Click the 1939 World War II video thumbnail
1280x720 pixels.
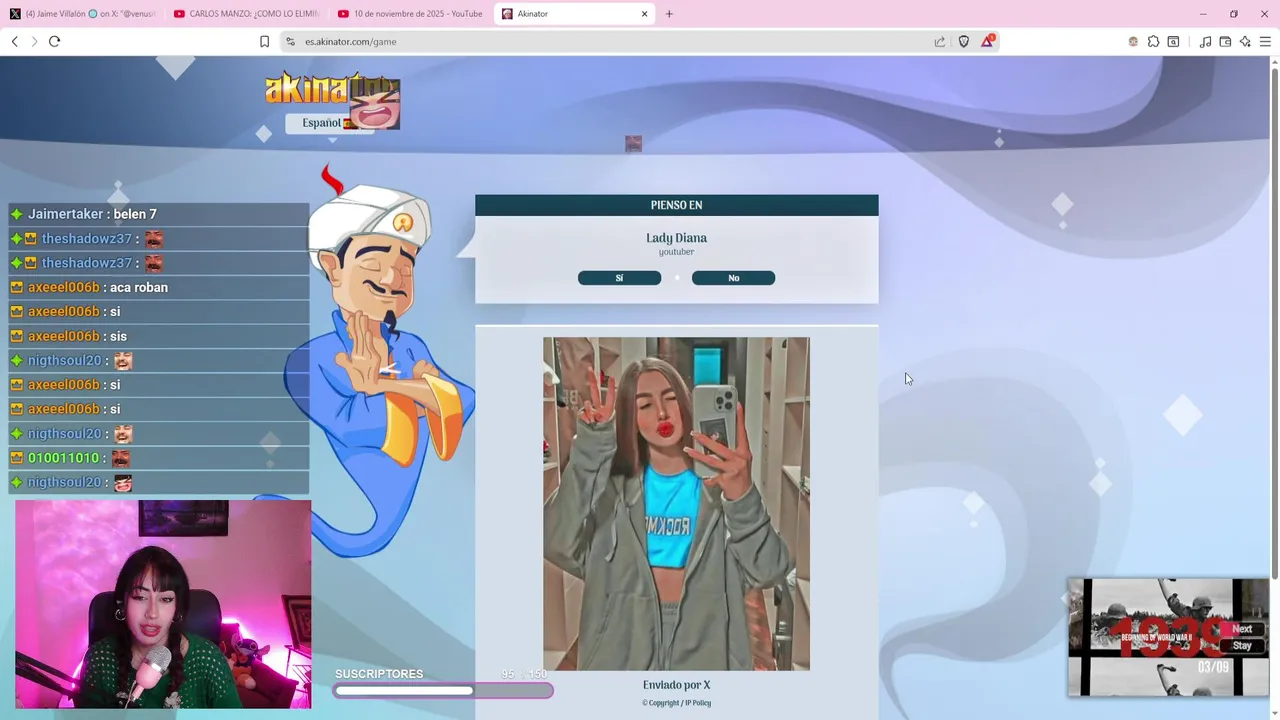tap(1168, 637)
